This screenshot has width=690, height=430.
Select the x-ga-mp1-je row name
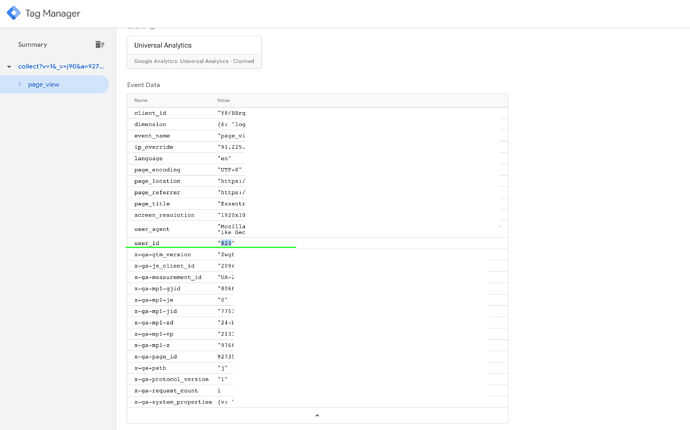pyautogui.click(x=154, y=300)
